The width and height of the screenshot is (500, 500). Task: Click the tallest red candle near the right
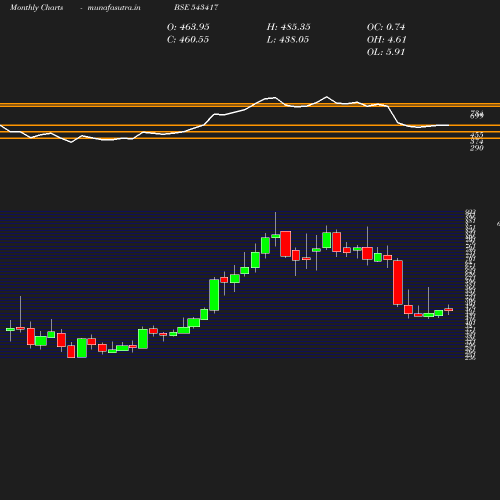(x=398, y=282)
